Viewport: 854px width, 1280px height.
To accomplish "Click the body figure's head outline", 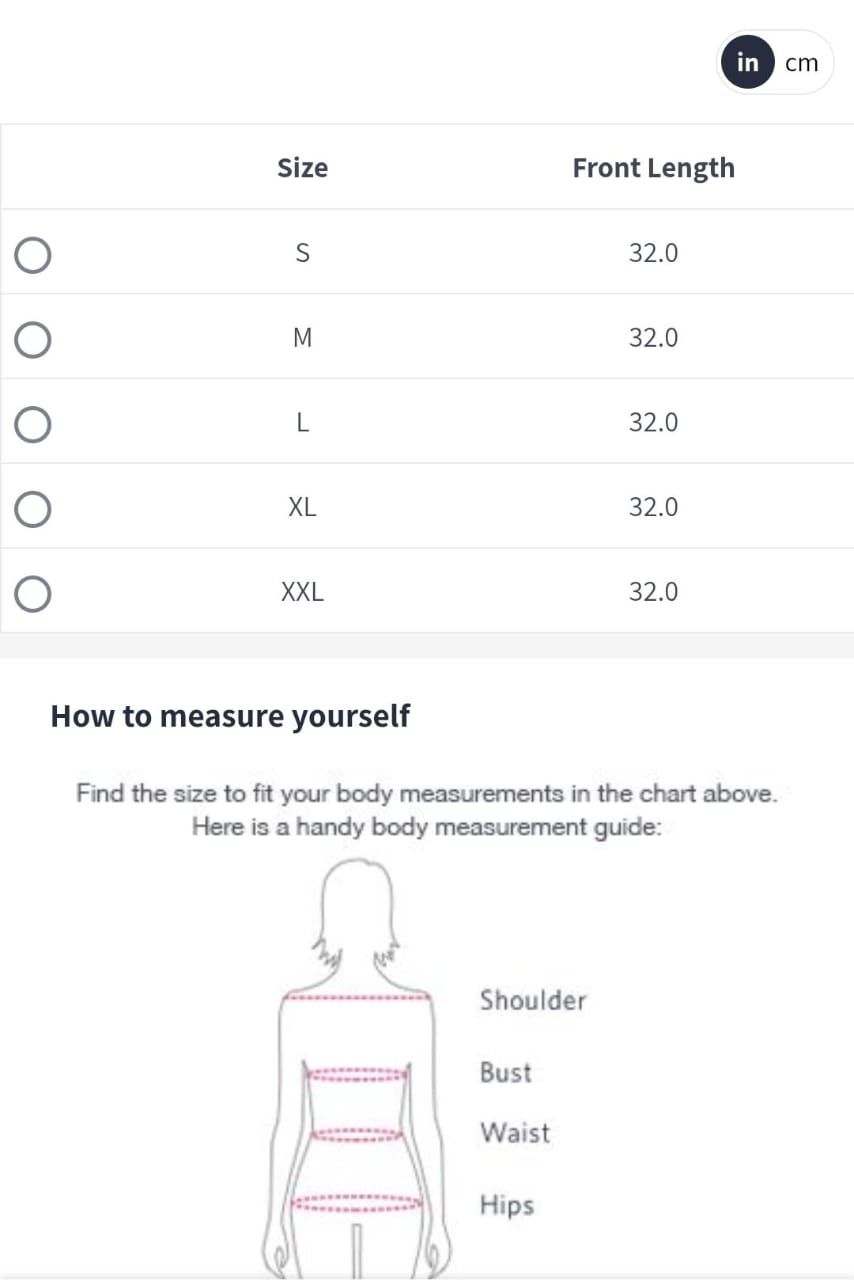I will (x=357, y=903).
